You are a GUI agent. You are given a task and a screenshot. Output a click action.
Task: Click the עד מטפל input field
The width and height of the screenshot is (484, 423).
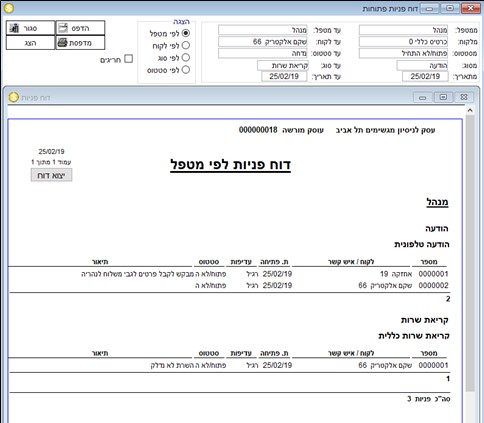(x=263, y=30)
